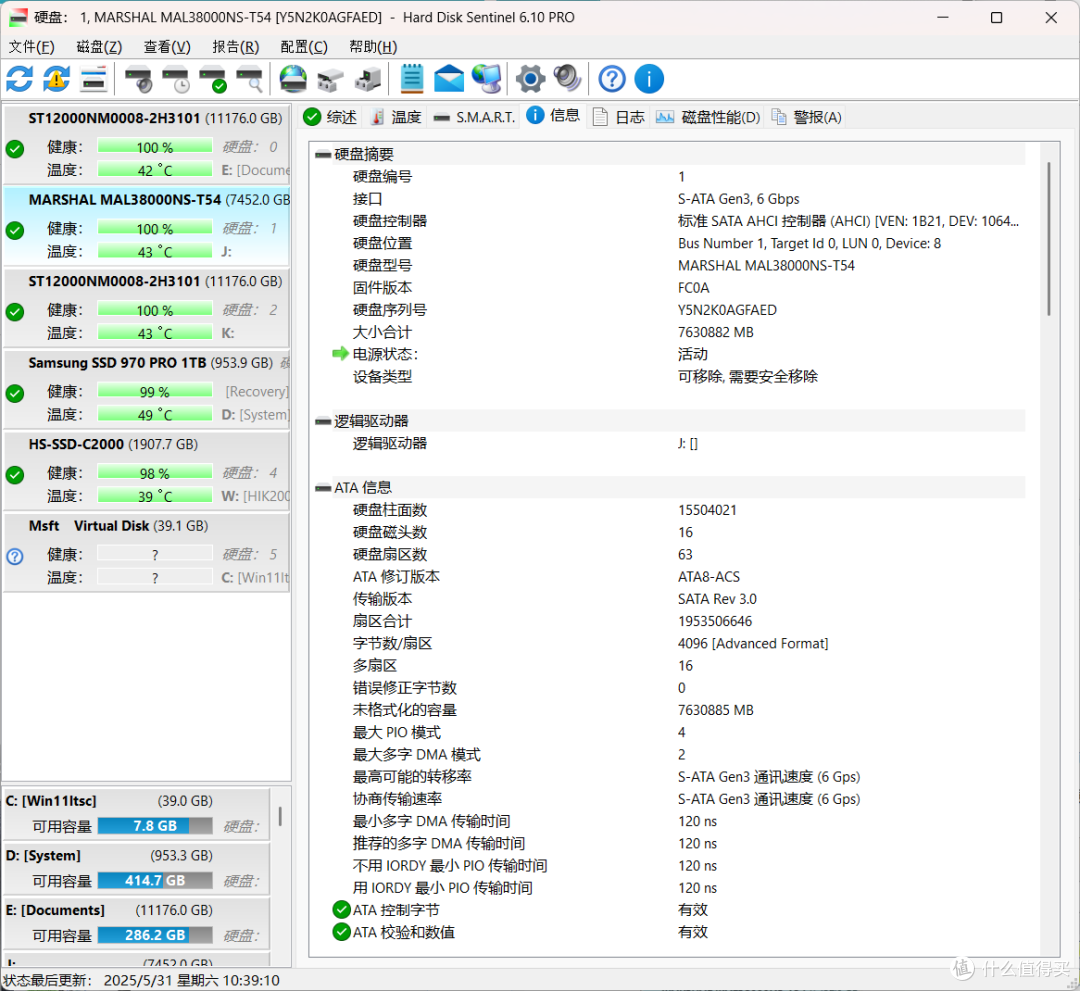Viewport: 1080px width, 991px height.
Task: Open the blue notepad report icon
Action: [412, 79]
